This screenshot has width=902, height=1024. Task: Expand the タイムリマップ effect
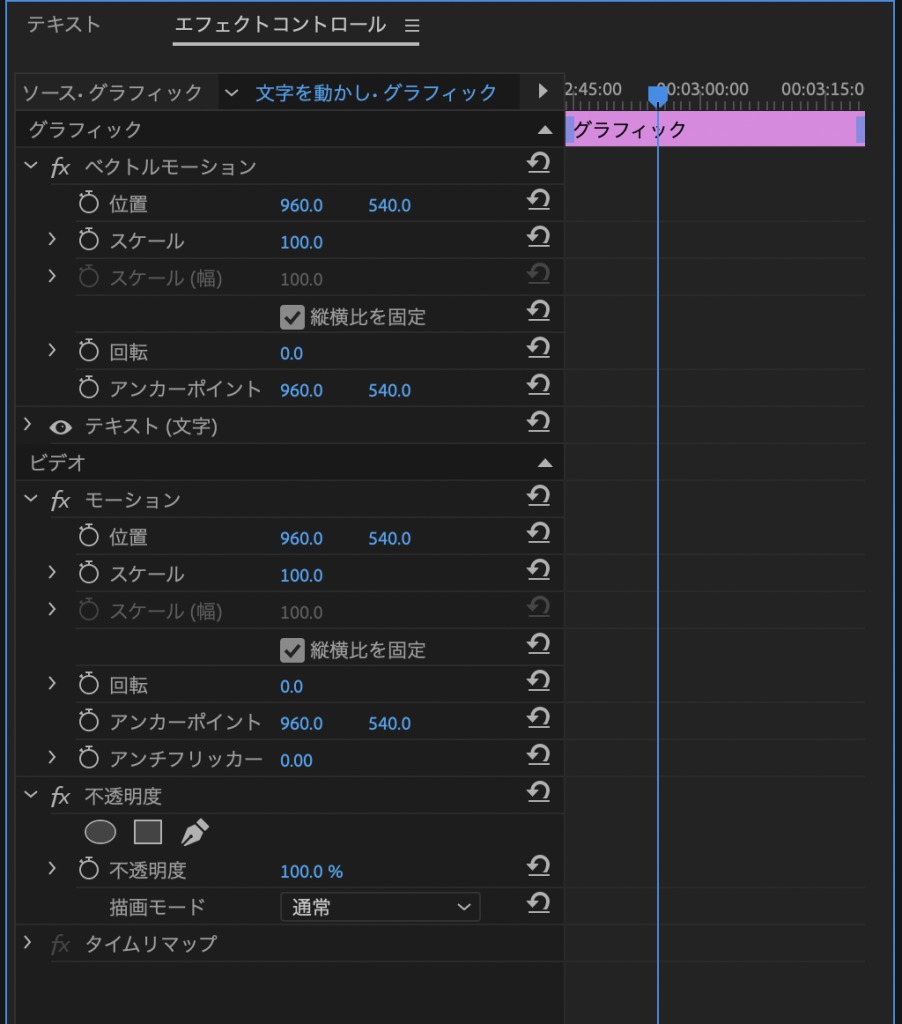click(28, 943)
